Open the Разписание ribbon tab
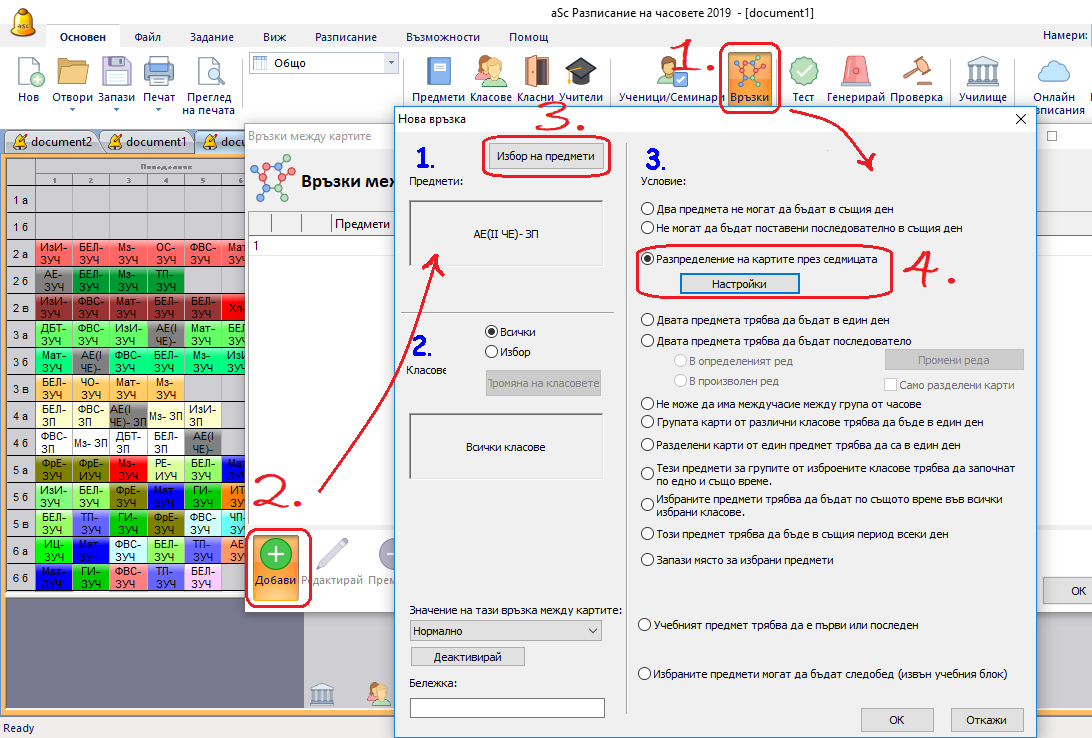The height and width of the screenshot is (738, 1092). coord(346,37)
